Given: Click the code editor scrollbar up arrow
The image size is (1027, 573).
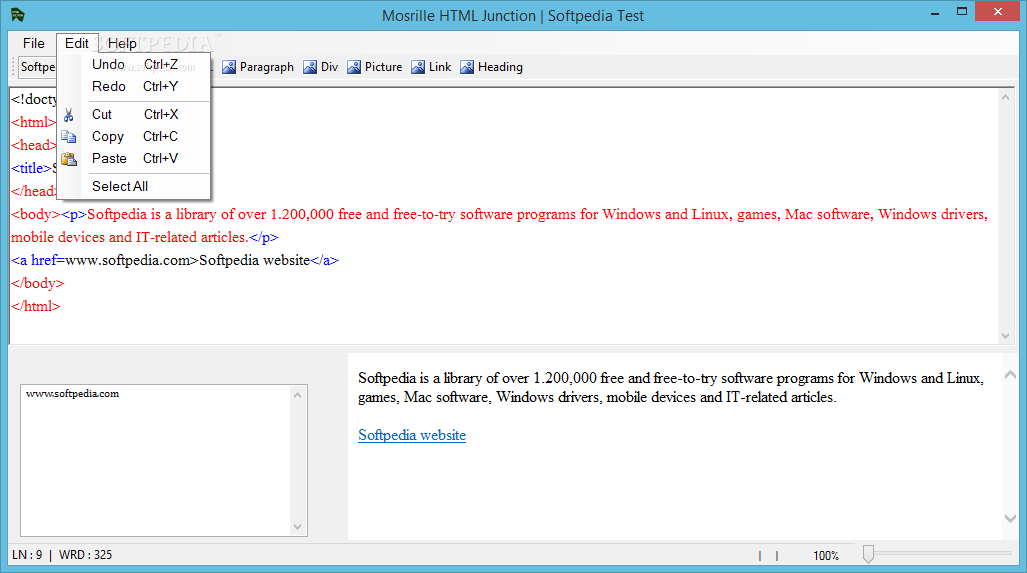Looking at the screenshot, I should 1005,97.
